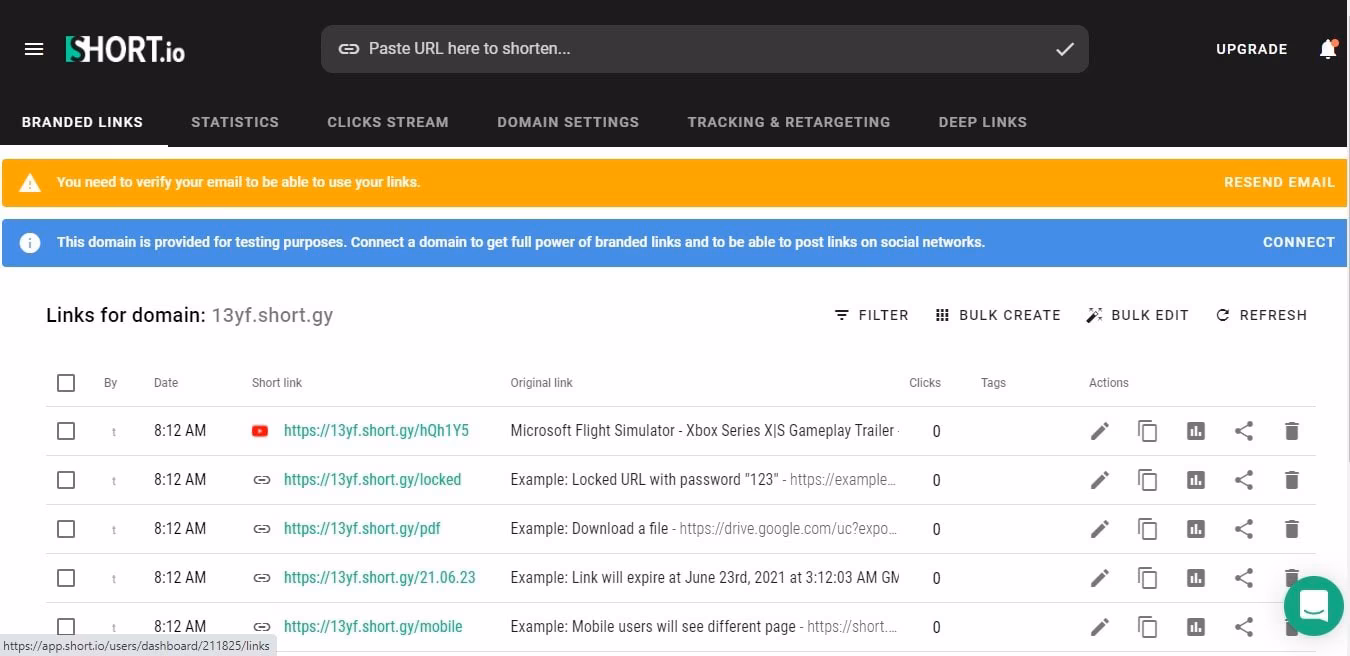Open the Filter options
This screenshot has height=656, width=1350.
click(x=872, y=315)
